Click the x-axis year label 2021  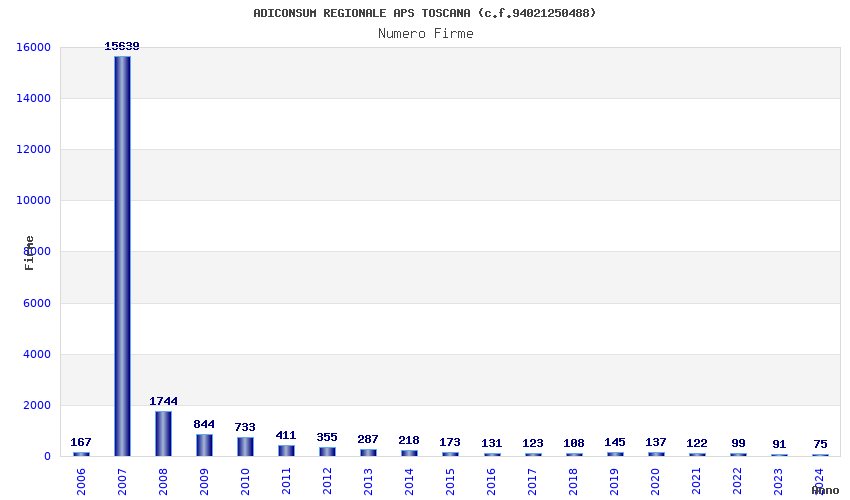tap(697, 482)
